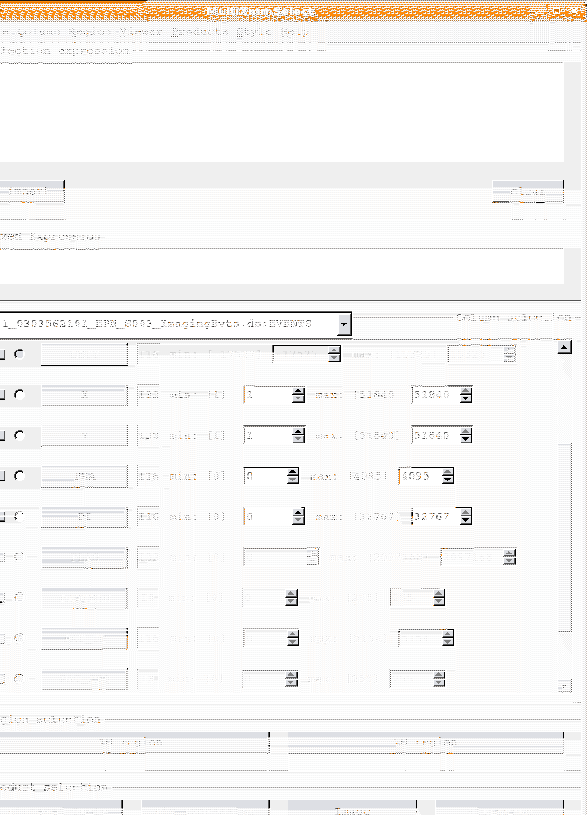This screenshot has width=587, height=815.
Task: Focus the Saved expressions field
Action: point(282,266)
